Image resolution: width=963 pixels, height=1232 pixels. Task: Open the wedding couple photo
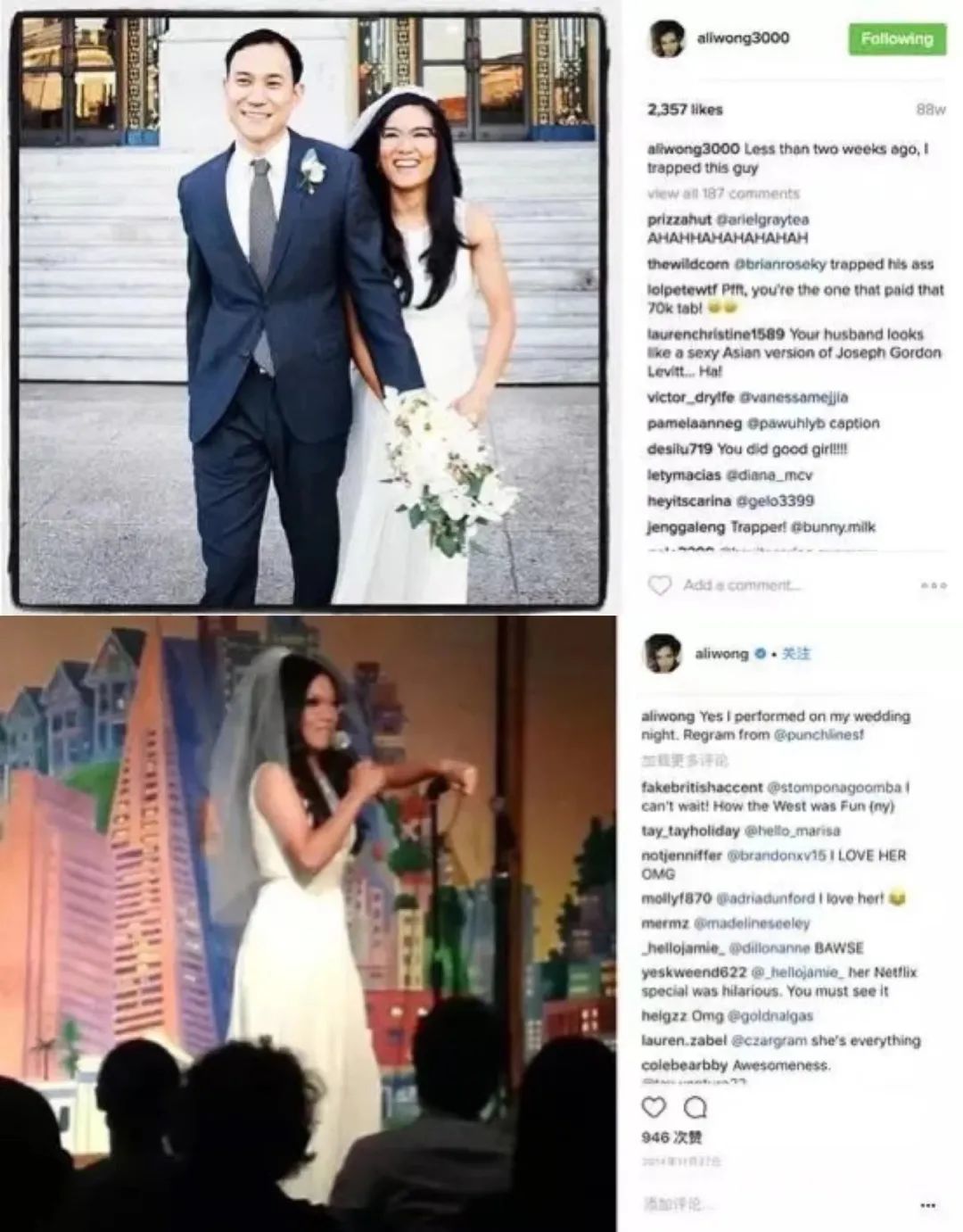[x=309, y=310]
